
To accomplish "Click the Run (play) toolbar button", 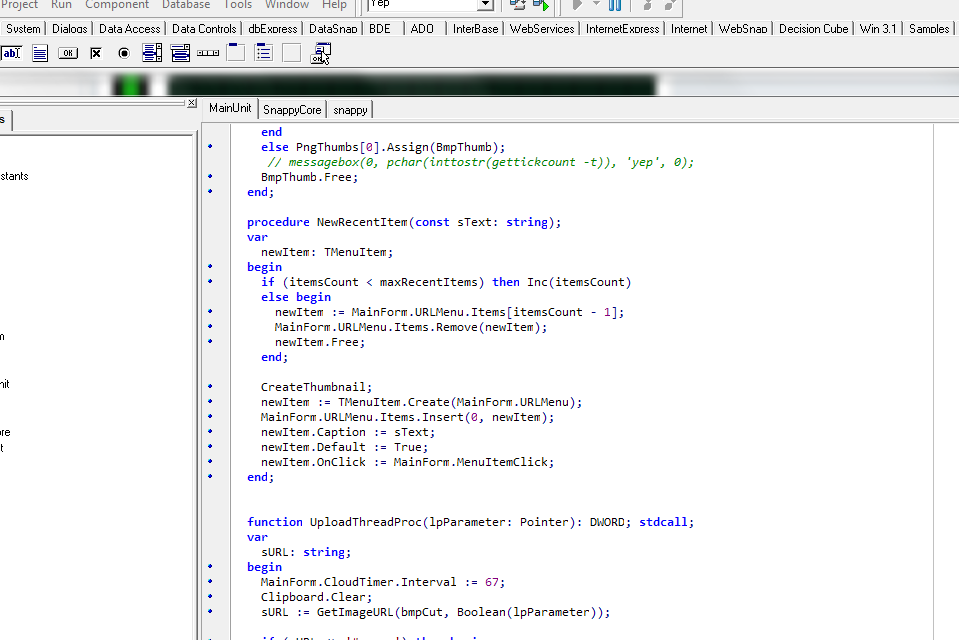I will 576,6.
